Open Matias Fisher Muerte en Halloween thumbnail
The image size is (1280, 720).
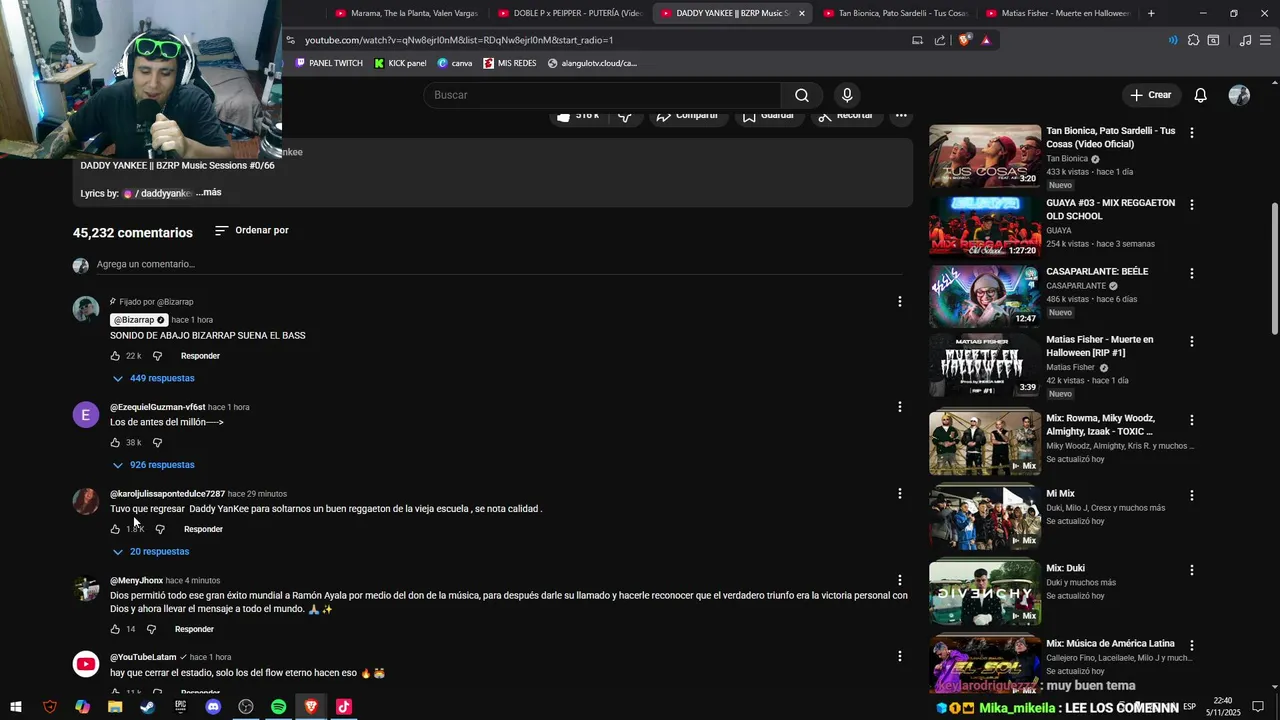(985, 365)
